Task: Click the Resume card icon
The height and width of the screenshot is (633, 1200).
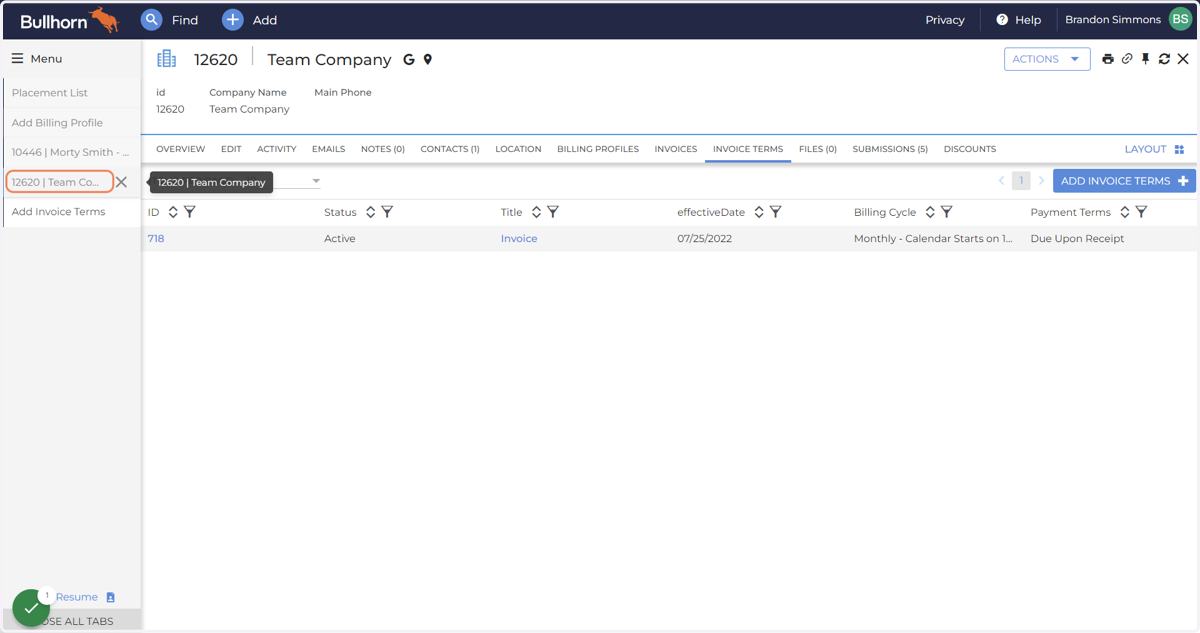Action: pos(111,597)
